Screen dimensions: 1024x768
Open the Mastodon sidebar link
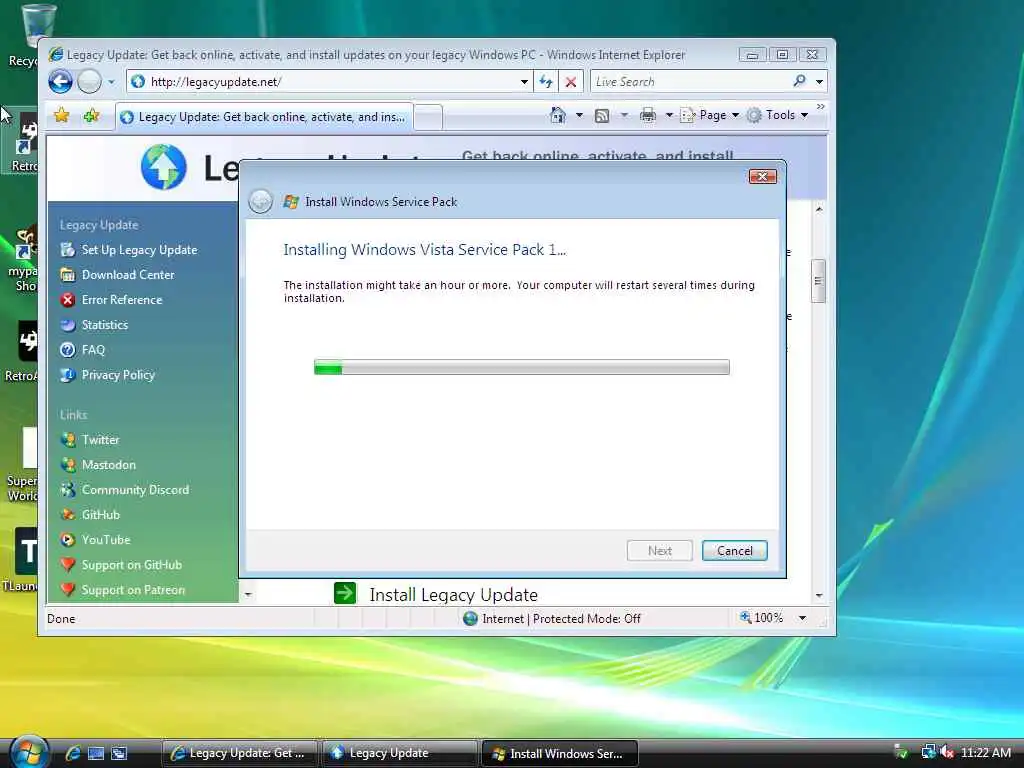[108, 465]
